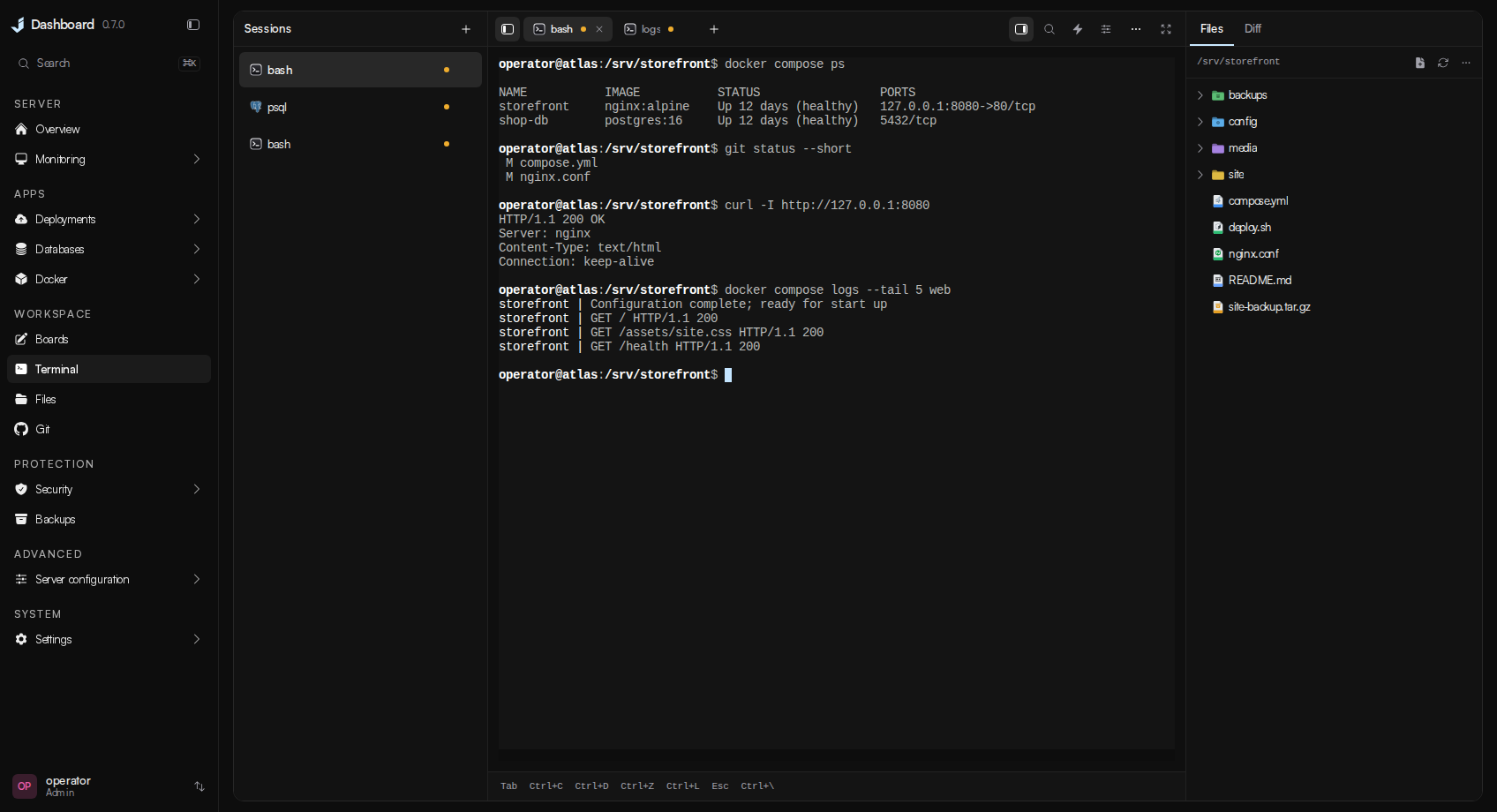Search within the terminal output

1049,29
